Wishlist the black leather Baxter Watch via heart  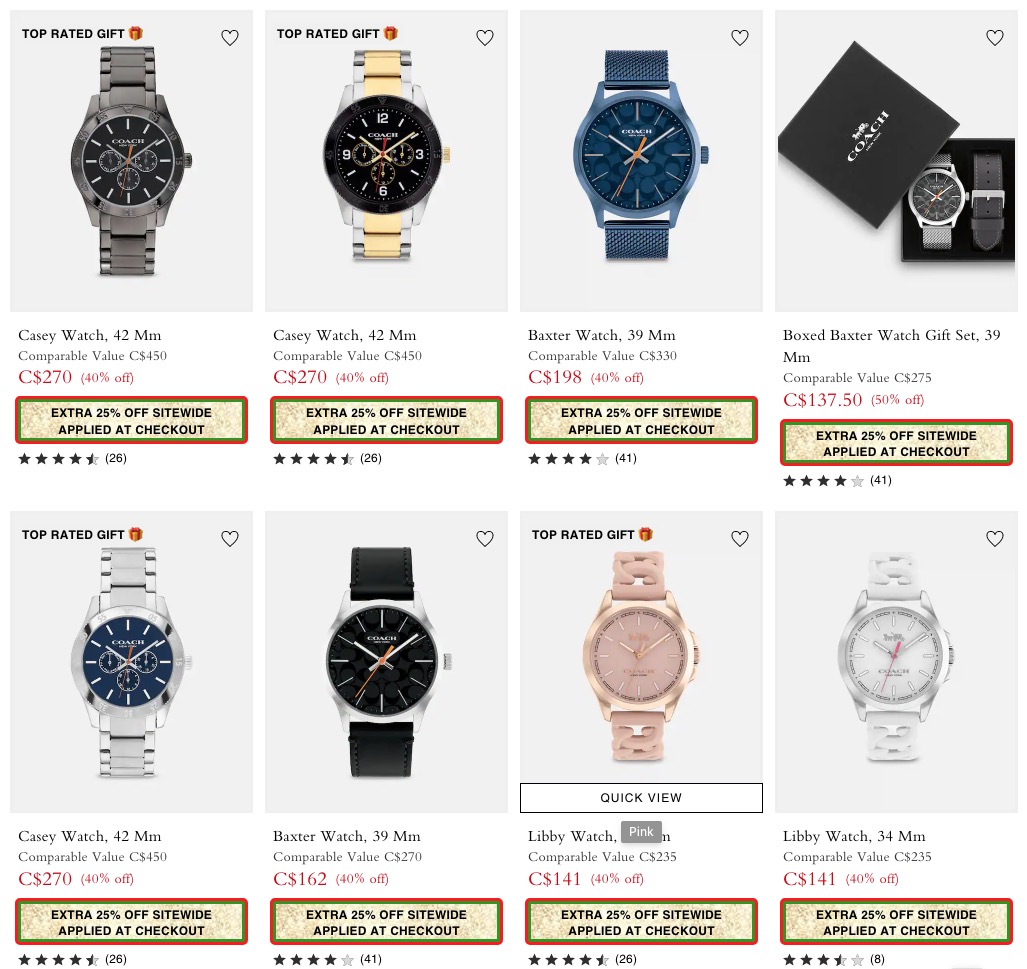point(485,539)
